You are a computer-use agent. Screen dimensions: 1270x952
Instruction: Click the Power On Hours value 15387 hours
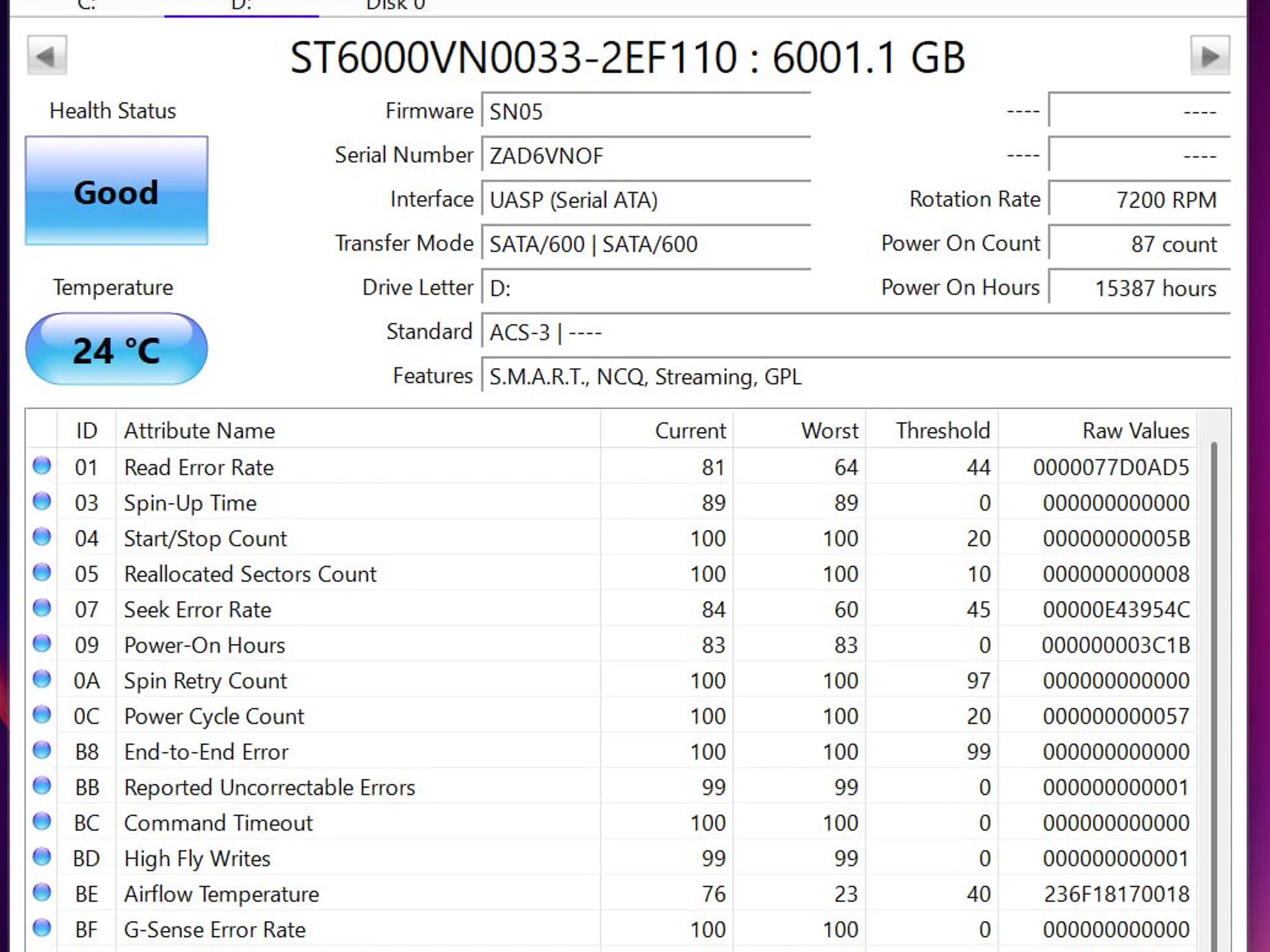point(1139,288)
